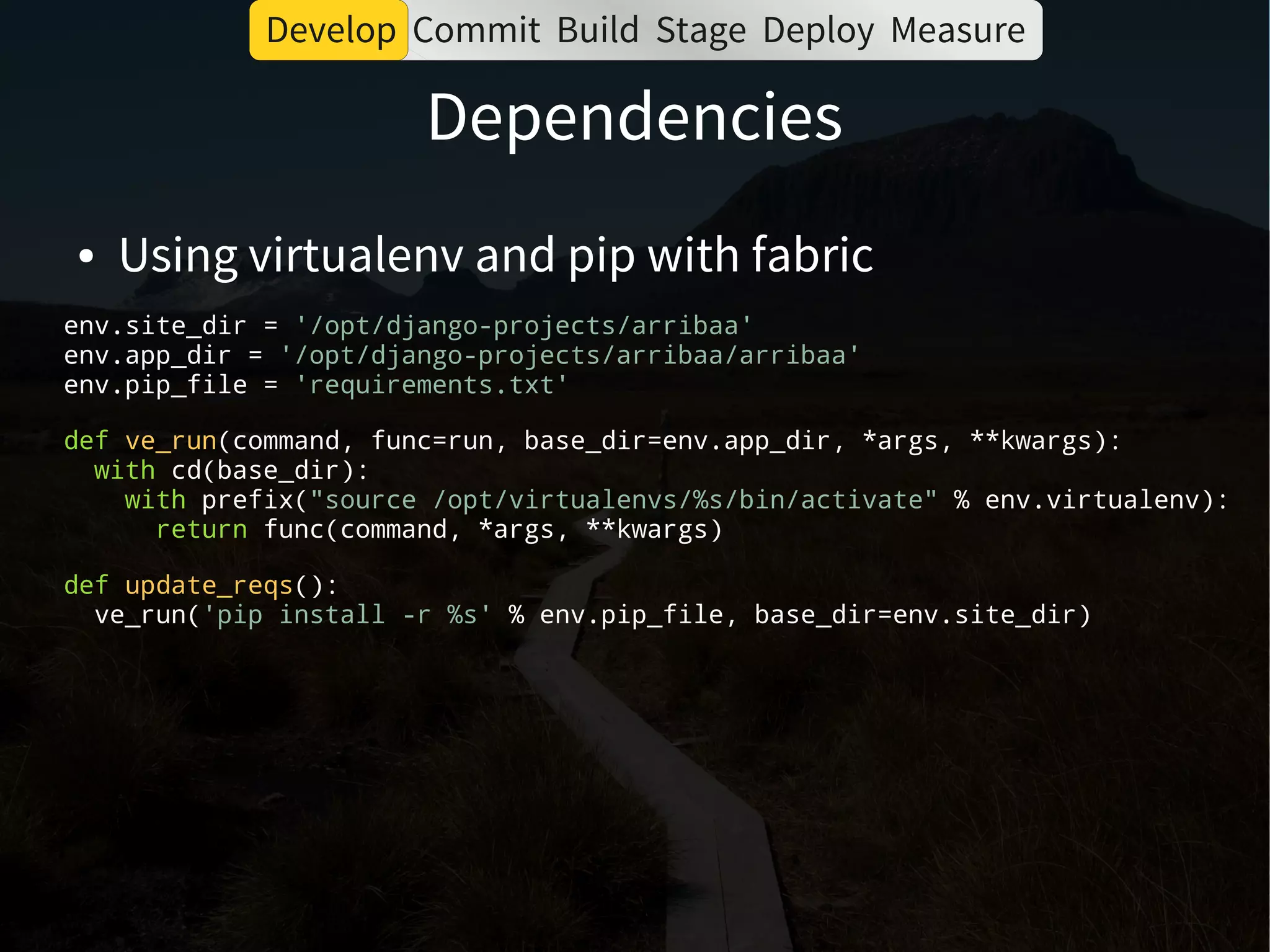Click the env.site_dir assignment line
This screenshot has height=952, width=1270.
[408, 326]
